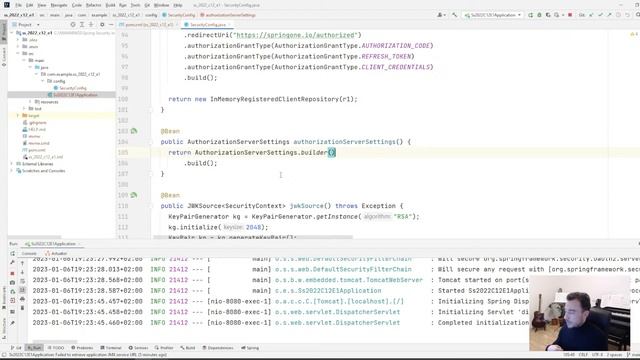Take thread dump camera icon

click(x=13, y=282)
